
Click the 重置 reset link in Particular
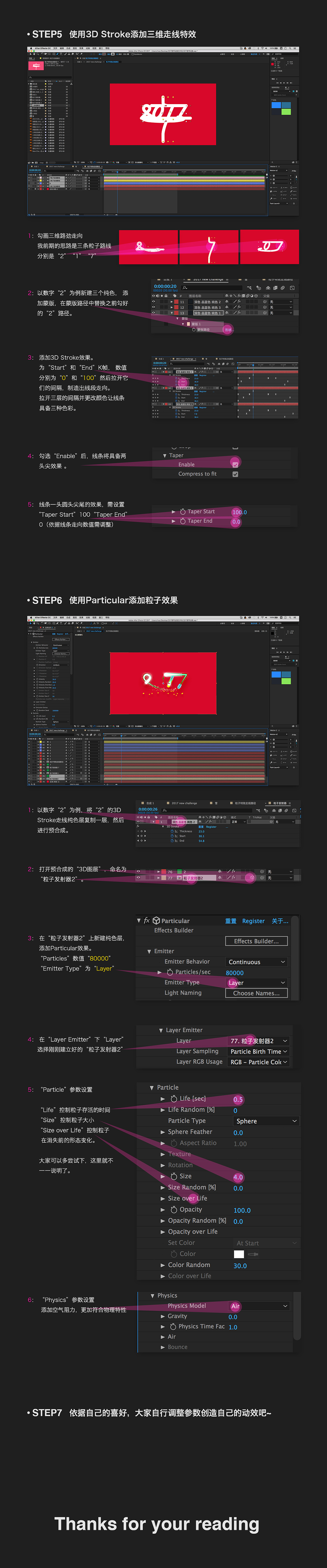click(230, 921)
